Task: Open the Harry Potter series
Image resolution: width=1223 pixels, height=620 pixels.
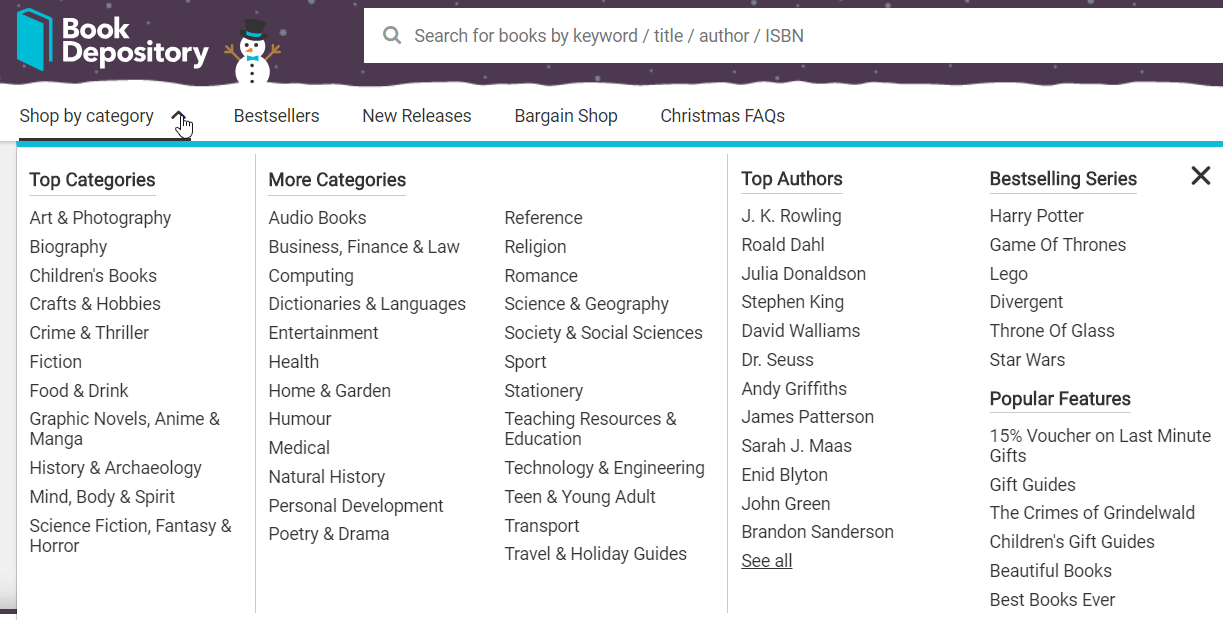Action: tap(1036, 216)
